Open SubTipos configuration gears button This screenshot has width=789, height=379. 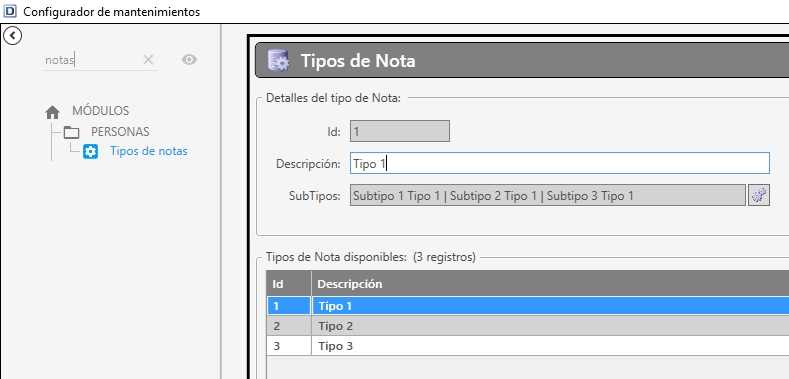[x=759, y=195]
